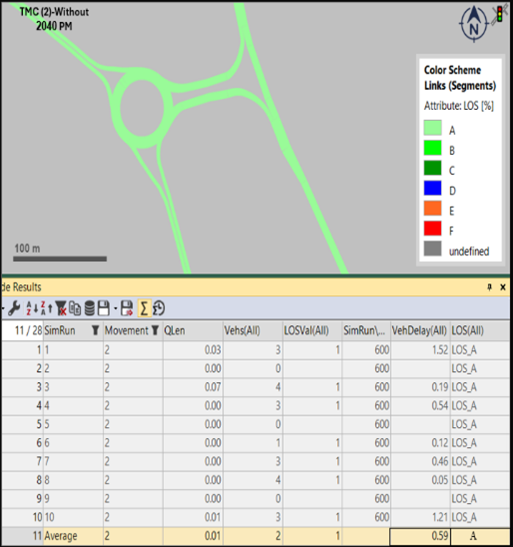Click the VehDelay(All) column header
Screen dimensions: 513x547
[x=420, y=330]
